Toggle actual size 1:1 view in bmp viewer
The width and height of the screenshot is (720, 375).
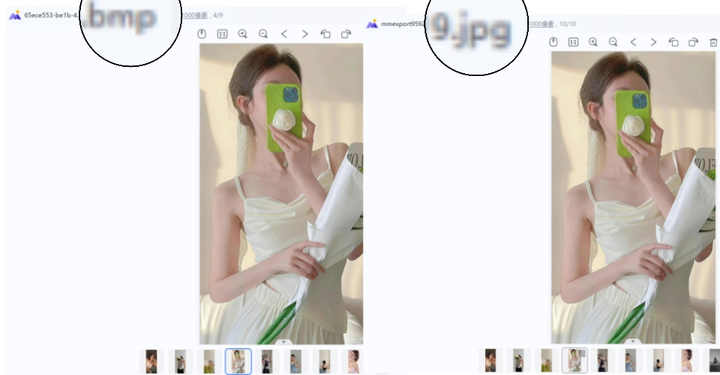[222, 34]
